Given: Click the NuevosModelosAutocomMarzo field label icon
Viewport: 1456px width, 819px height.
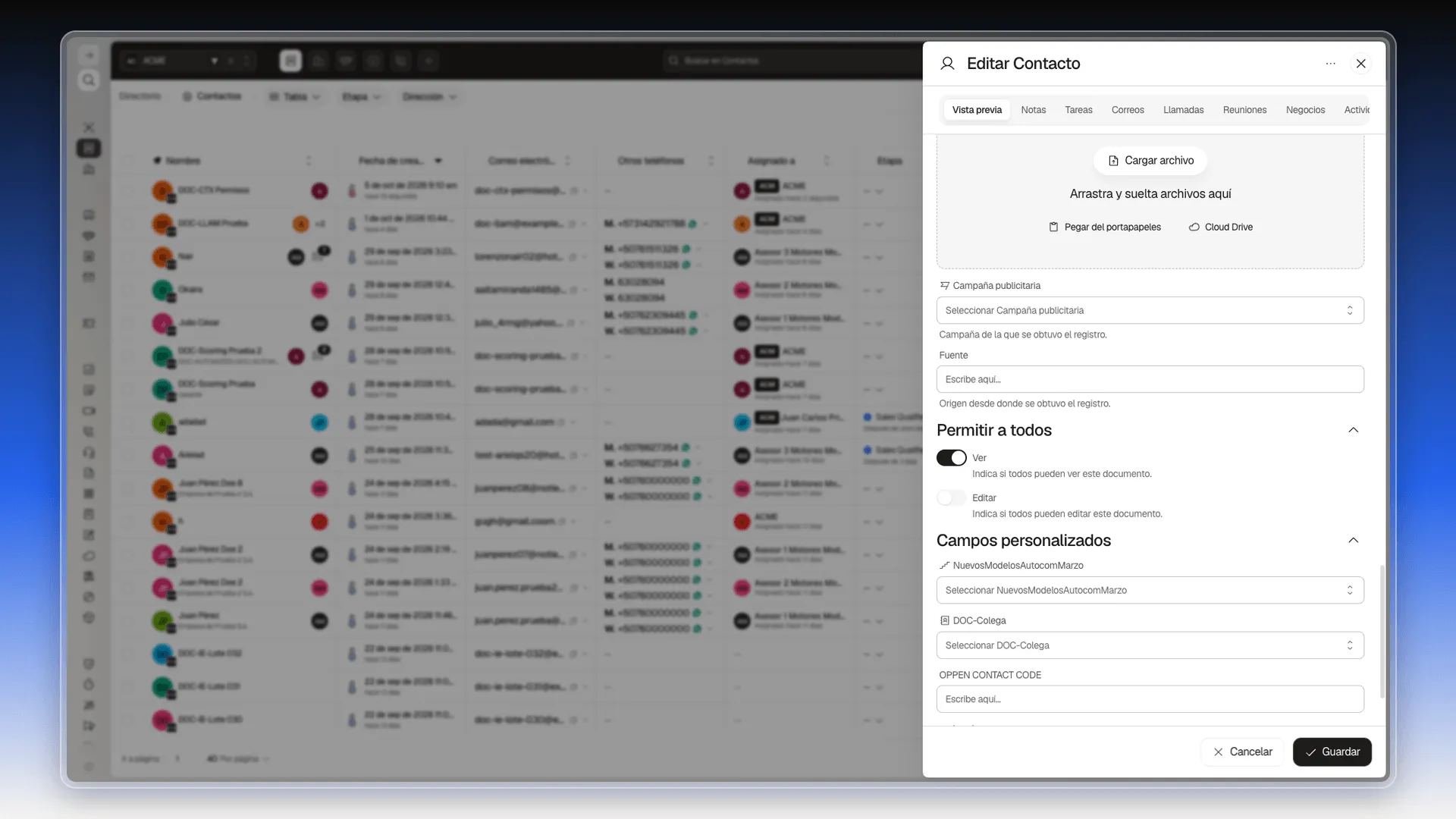Looking at the screenshot, I should [x=944, y=566].
